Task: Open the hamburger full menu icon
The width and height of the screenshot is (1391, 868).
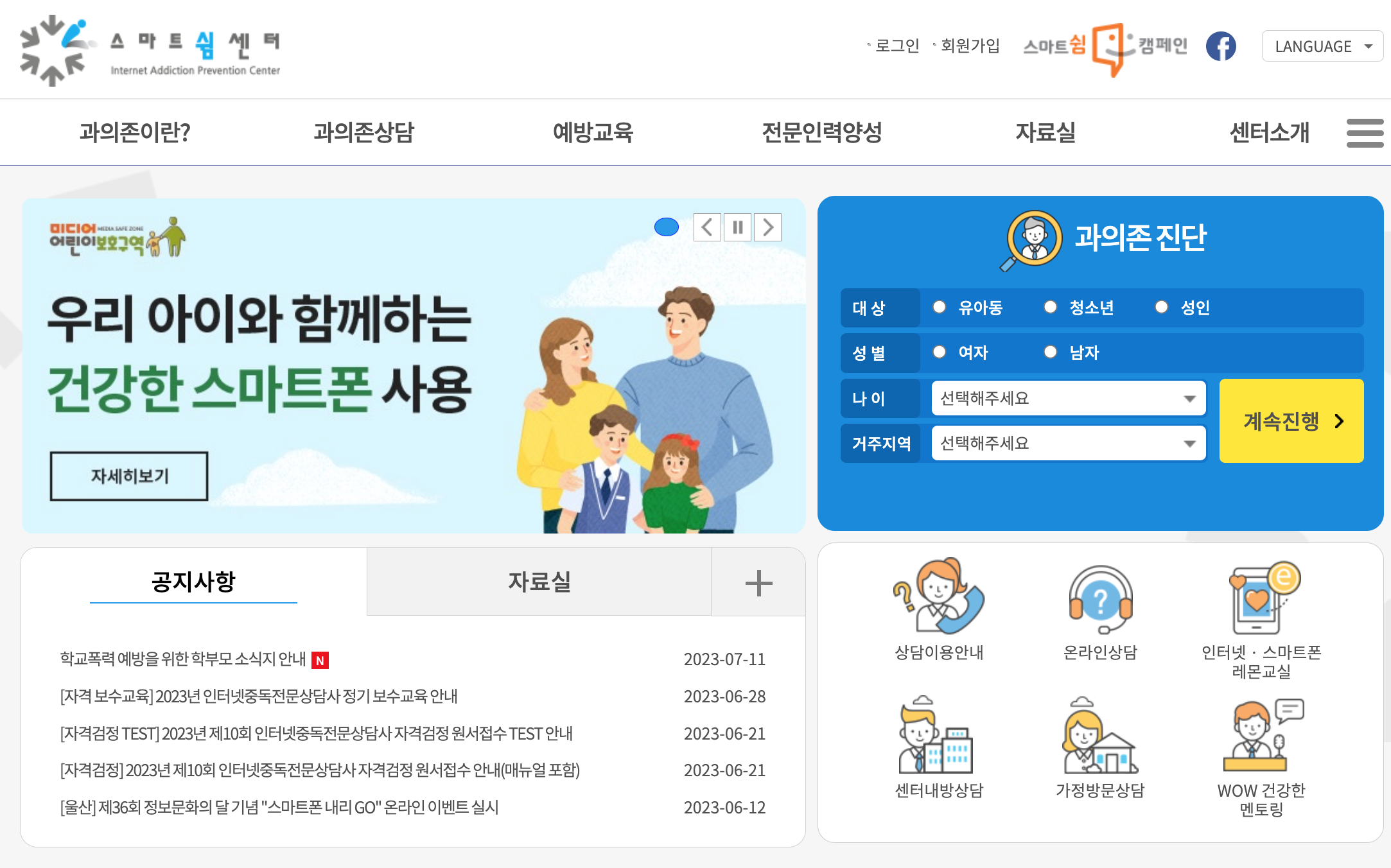Action: [x=1365, y=133]
